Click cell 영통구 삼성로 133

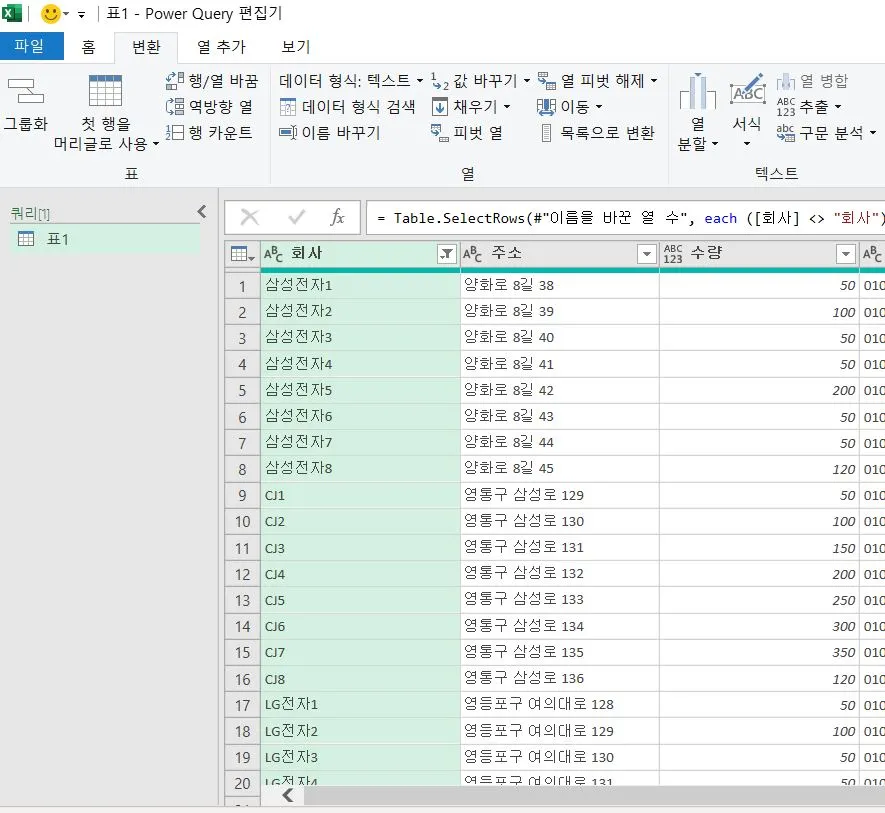coord(559,600)
